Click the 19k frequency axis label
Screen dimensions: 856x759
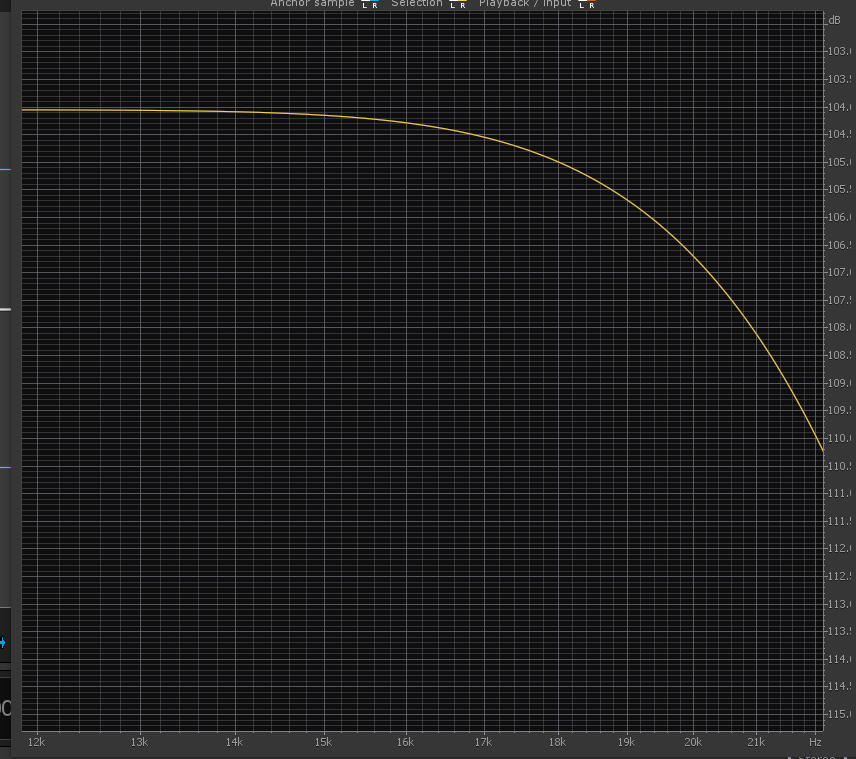click(626, 742)
